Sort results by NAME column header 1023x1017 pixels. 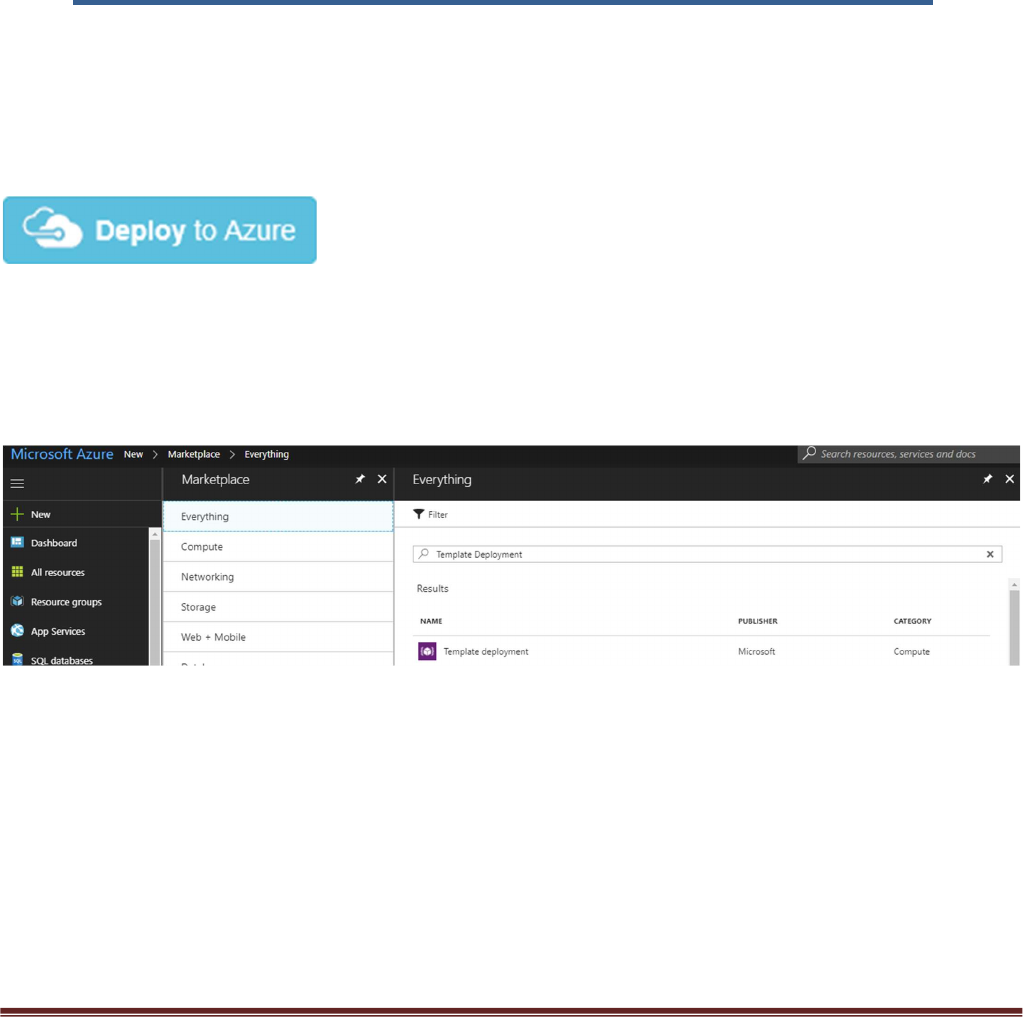431,621
